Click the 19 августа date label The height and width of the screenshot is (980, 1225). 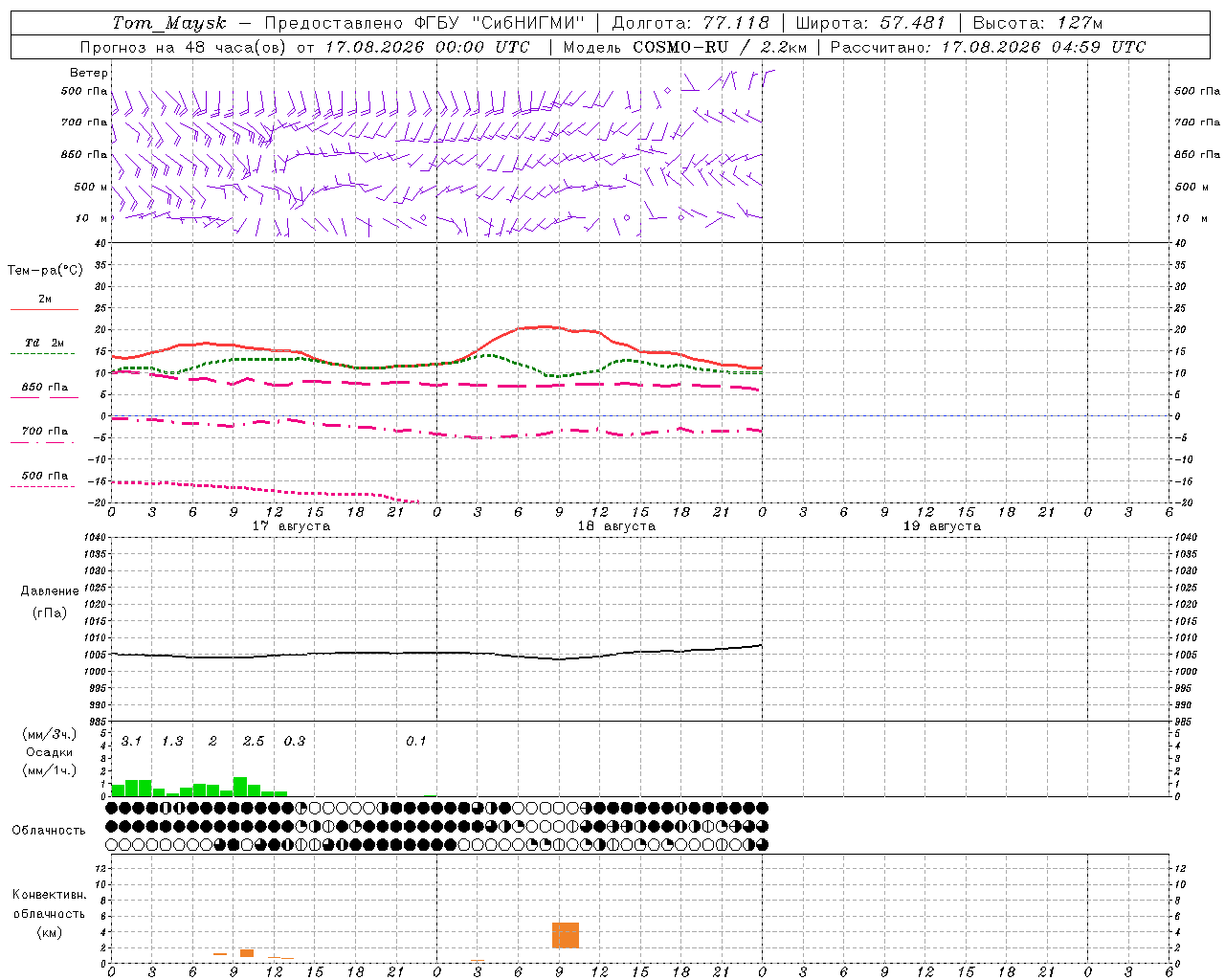pyautogui.click(x=942, y=526)
